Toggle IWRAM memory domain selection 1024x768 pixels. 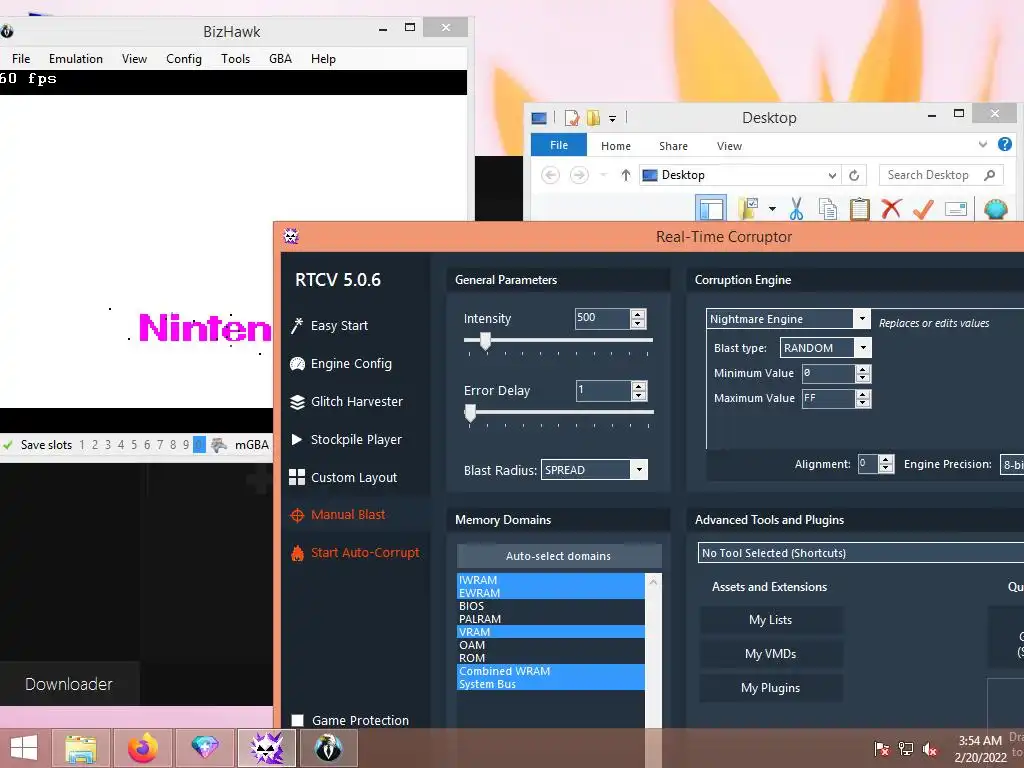pos(551,580)
